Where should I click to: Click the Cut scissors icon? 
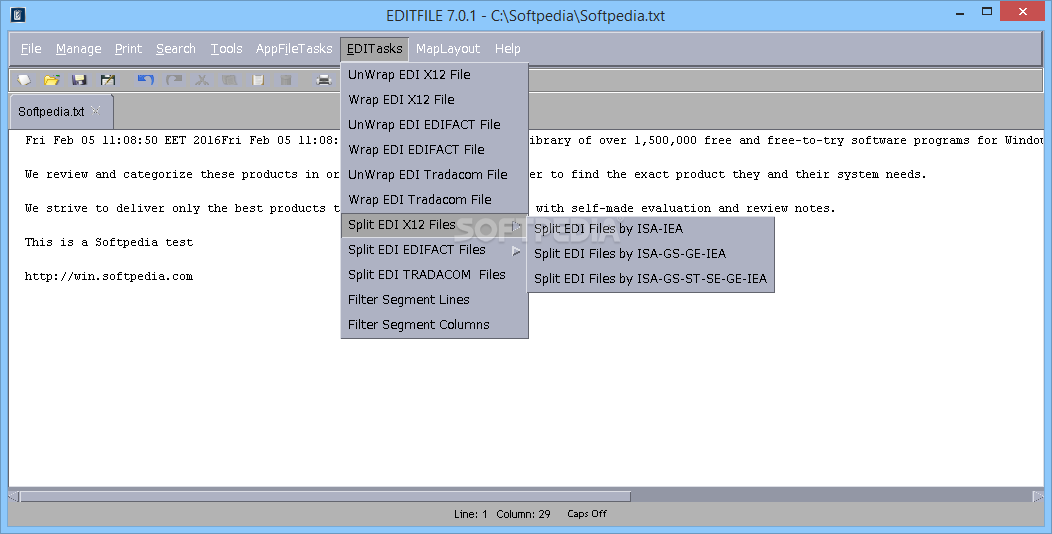(202, 81)
